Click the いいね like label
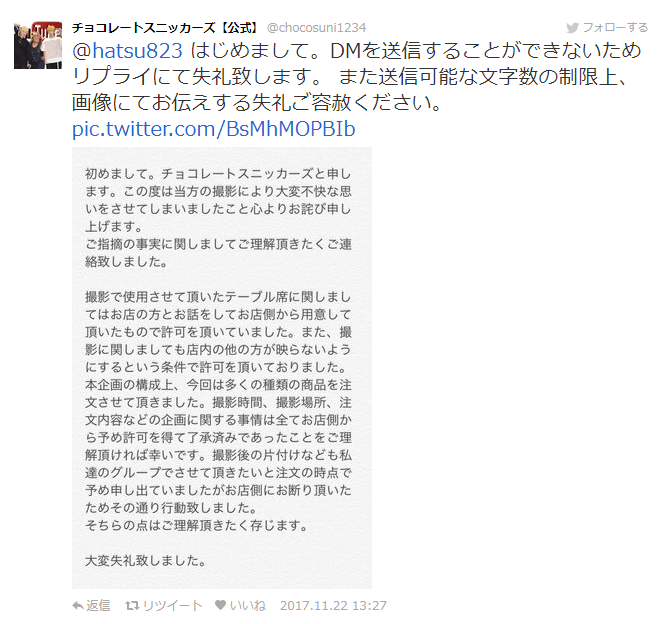Screen dimensions: 667x624 click(x=248, y=605)
